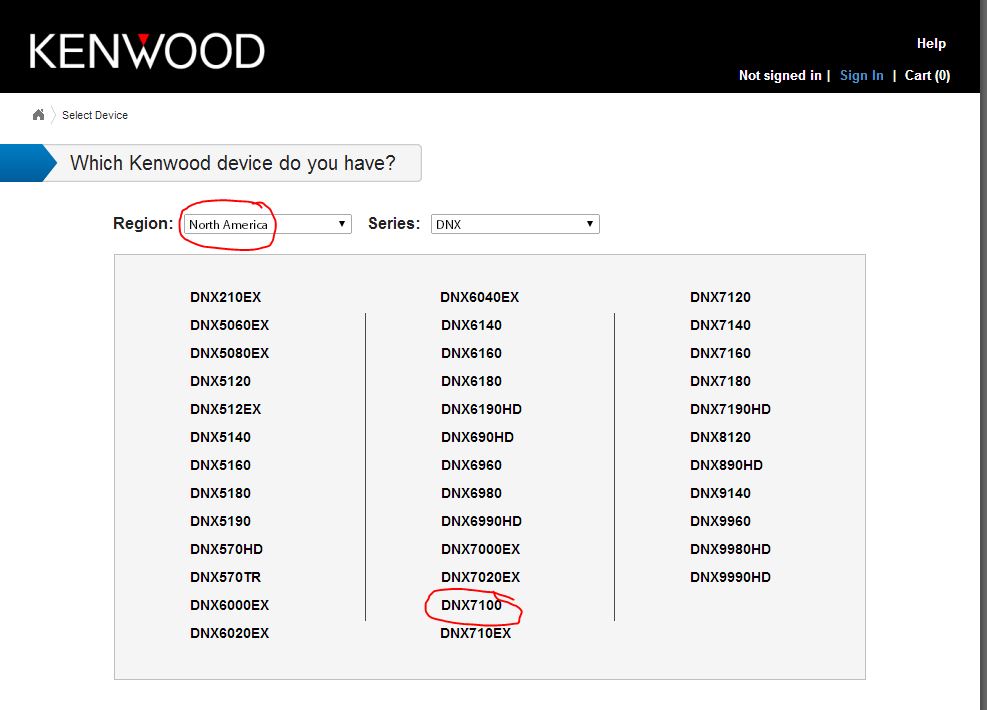Screen dimensions: 987x710
Task: Open the Region dropdown
Action: (268, 224)
